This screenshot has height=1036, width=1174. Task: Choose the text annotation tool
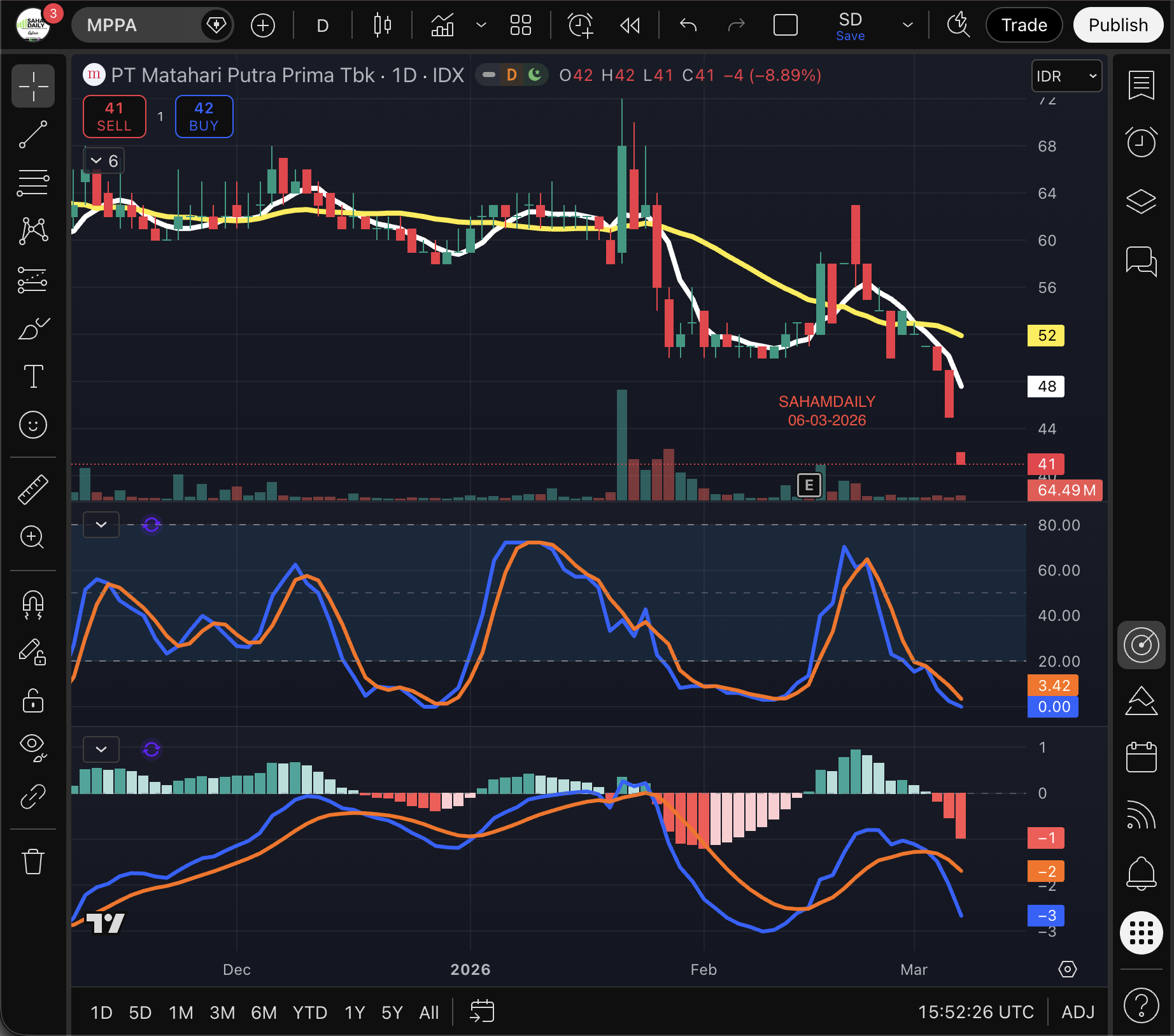33,376
